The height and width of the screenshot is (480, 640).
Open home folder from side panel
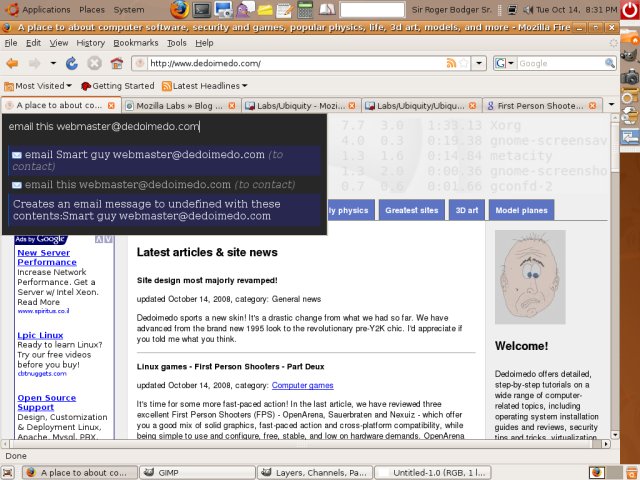tap(630, 38)
